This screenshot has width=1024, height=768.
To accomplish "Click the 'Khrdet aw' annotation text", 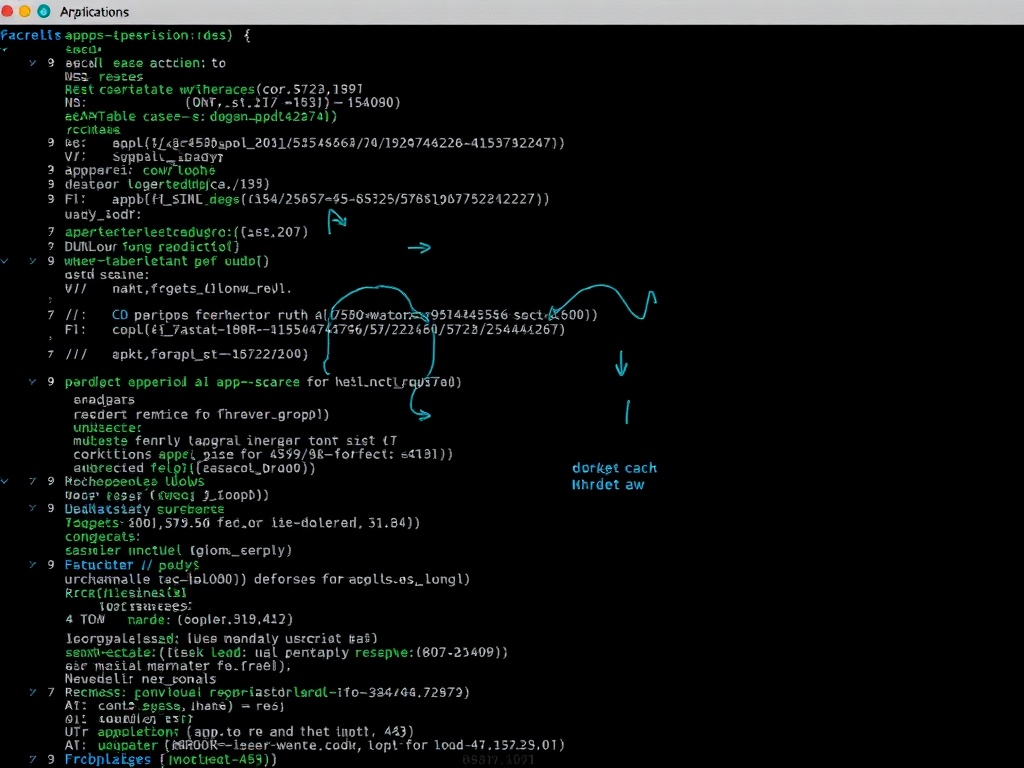I will tap(608, 485).
